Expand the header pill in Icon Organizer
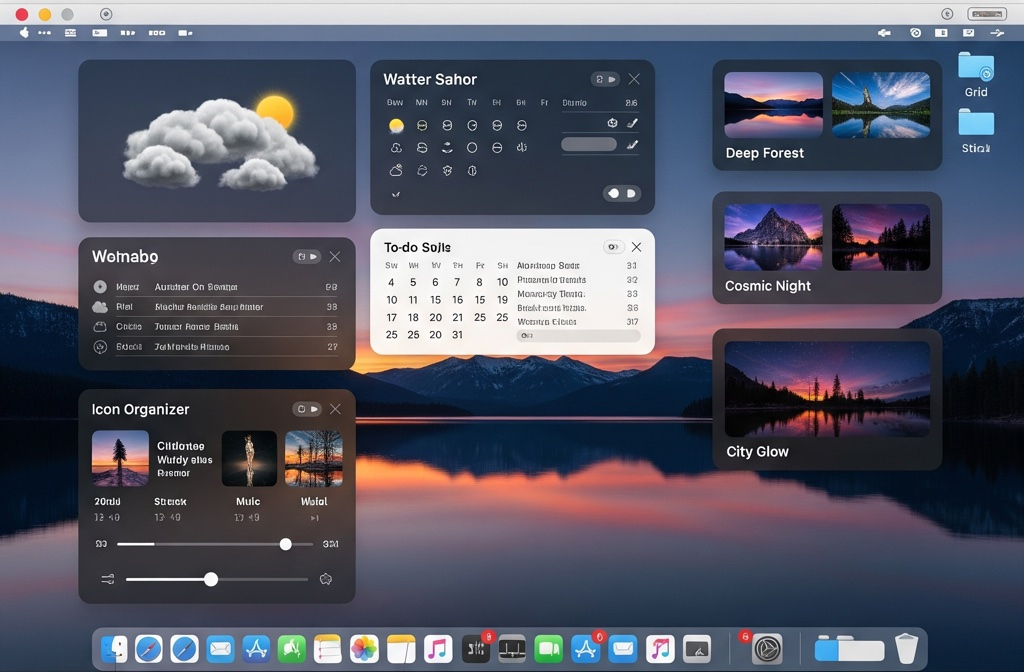 coord(307,409)
